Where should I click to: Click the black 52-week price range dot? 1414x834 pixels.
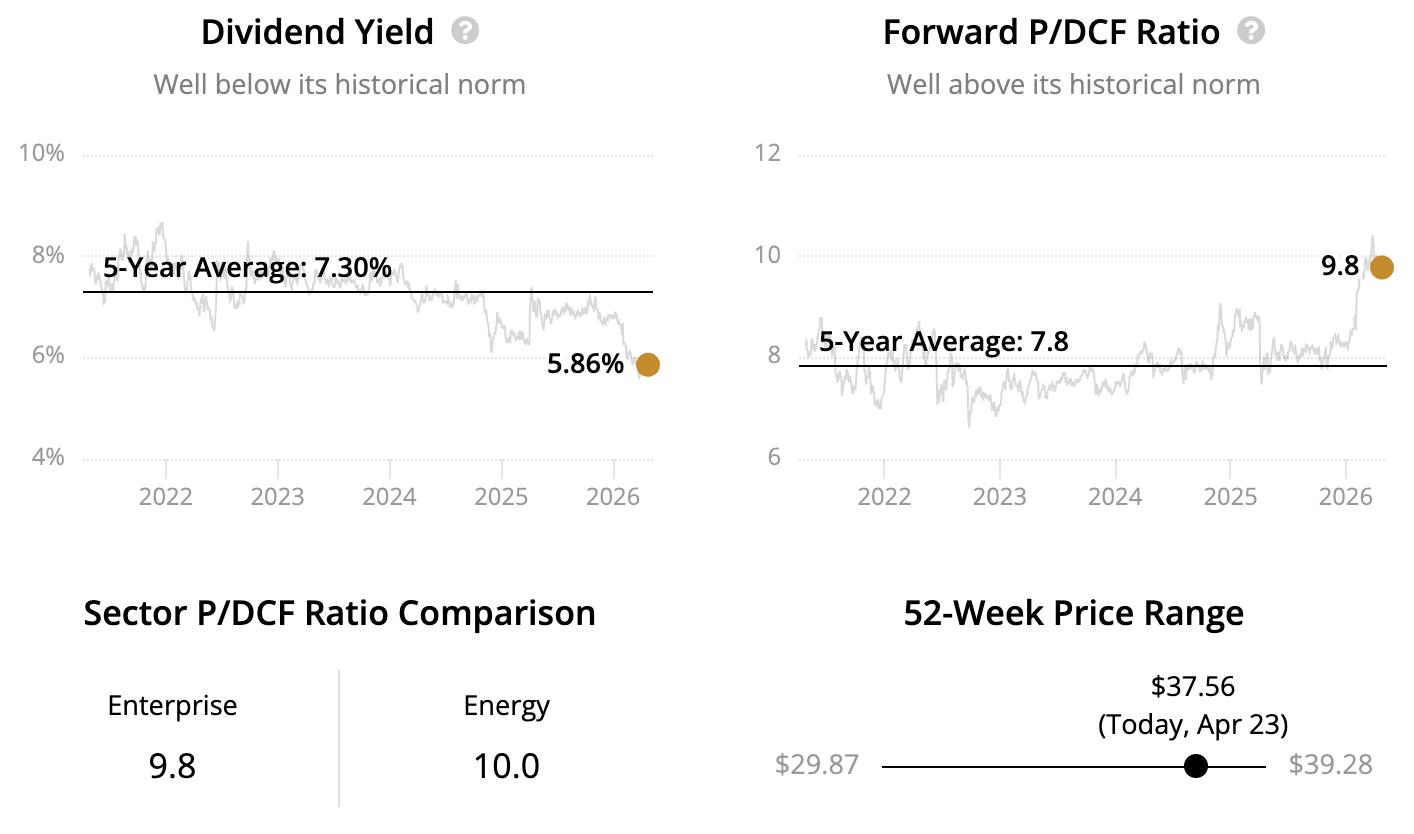coord(1195,766)
